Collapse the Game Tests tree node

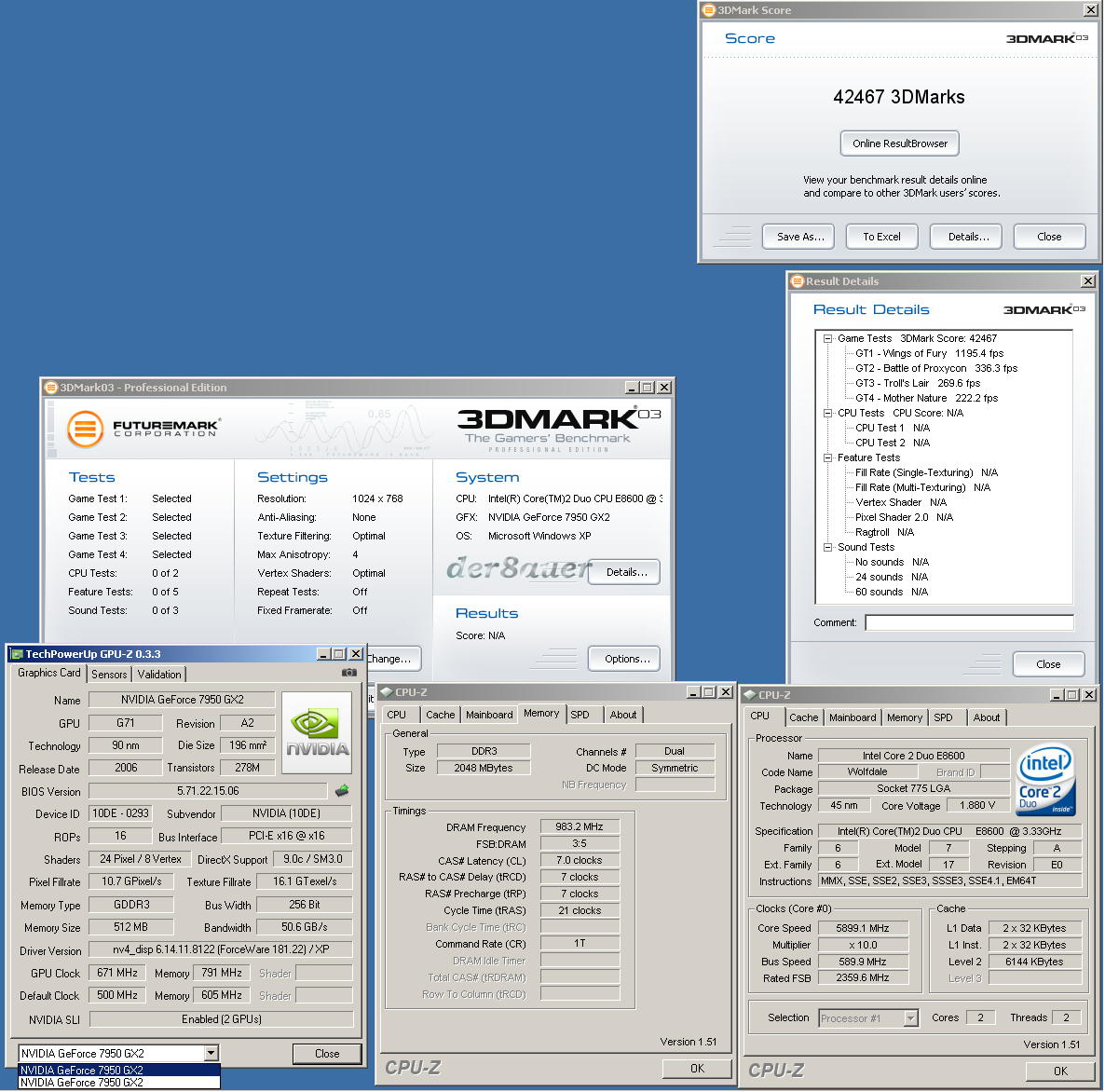(x=828, y=338)
